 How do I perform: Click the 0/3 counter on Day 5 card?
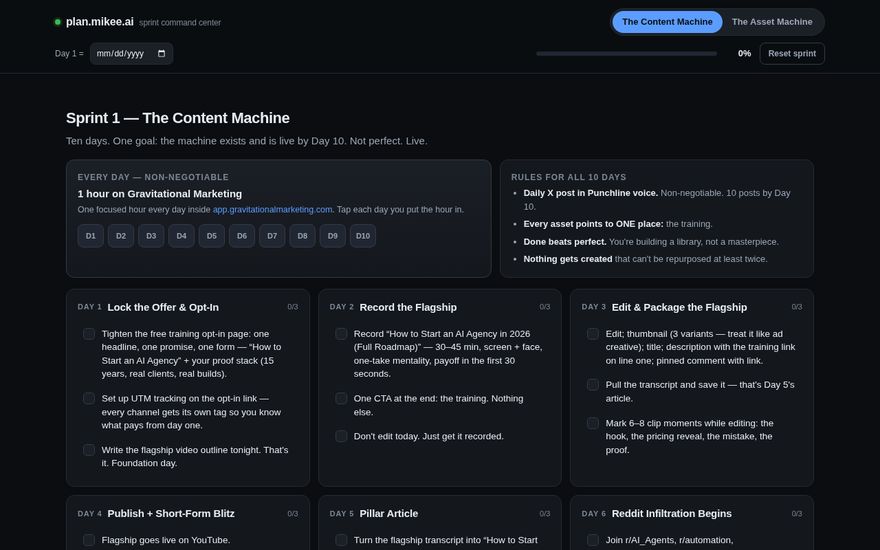[544, 514]
